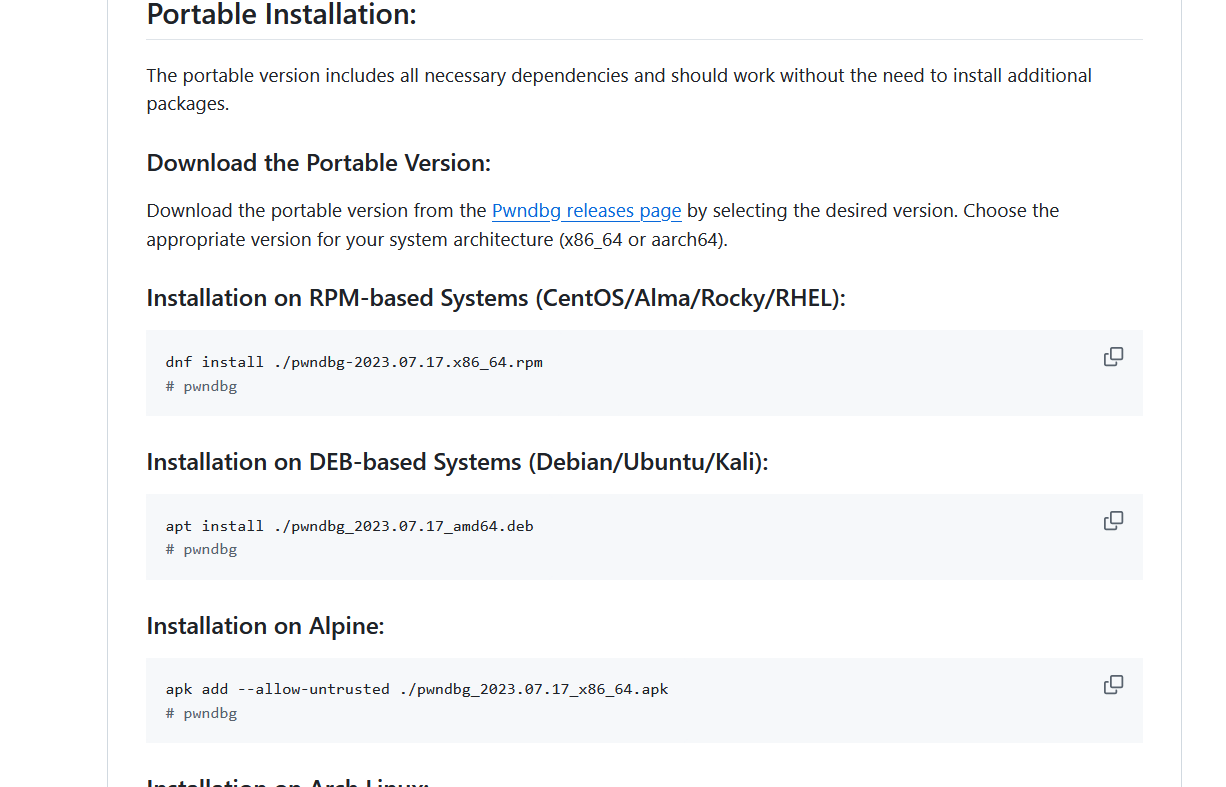Click the Download the Portable Version heading
1226x787 pixels.
[x=318, y=163]
